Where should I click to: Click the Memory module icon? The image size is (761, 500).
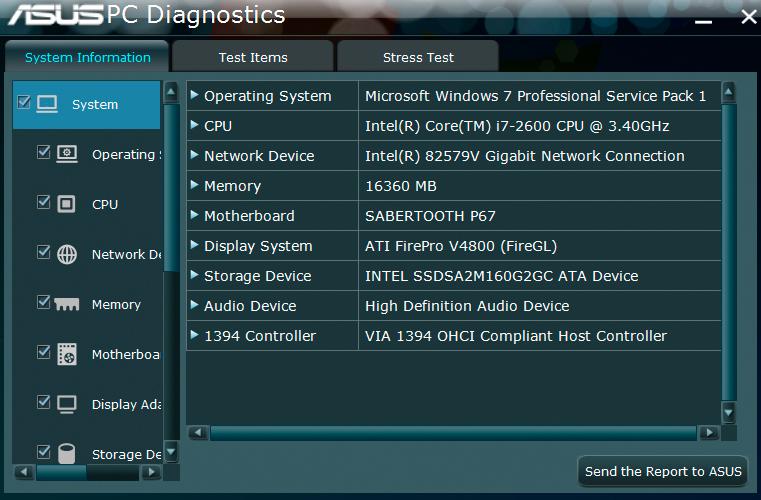tap(66, 304)
